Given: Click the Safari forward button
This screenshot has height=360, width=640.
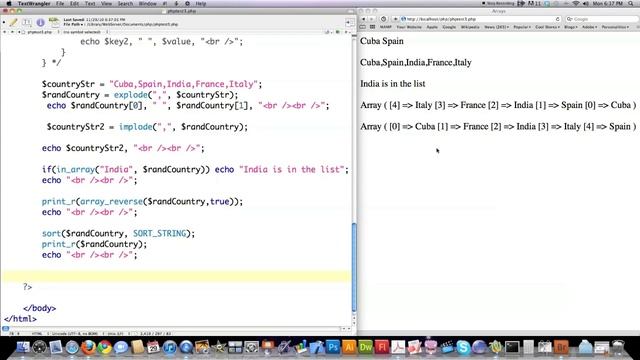Looking at the screenshot, I should pos(371,19).
